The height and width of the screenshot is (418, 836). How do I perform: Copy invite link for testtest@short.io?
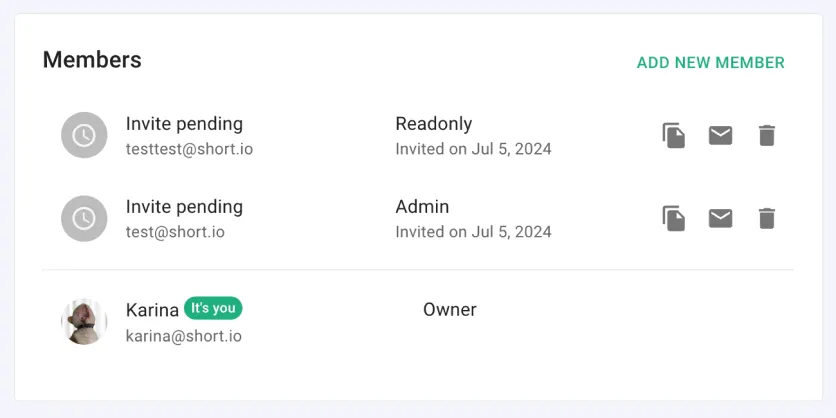click(x=674, y=135)
